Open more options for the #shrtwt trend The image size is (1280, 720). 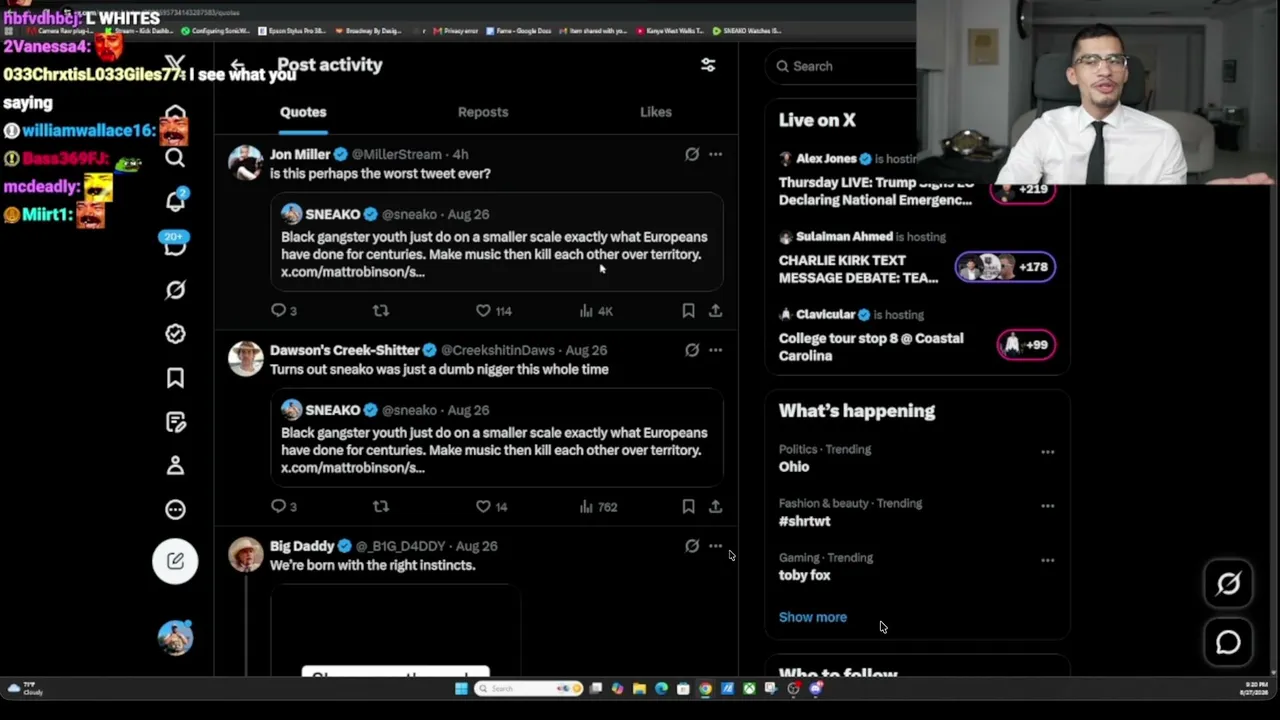(1047, 506)
